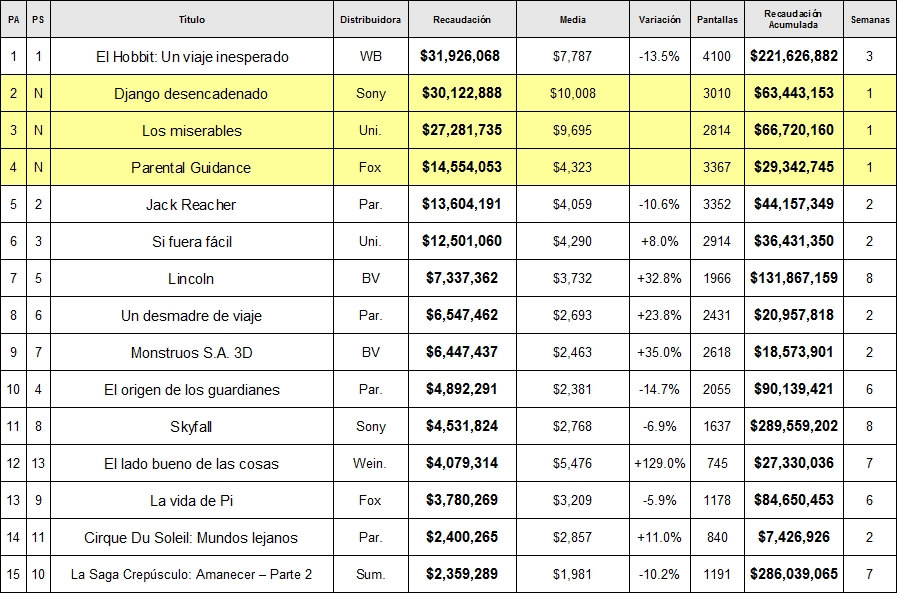Select the Parental Guidance title cell
897x593 pixels.
click(x=192, y=167)
